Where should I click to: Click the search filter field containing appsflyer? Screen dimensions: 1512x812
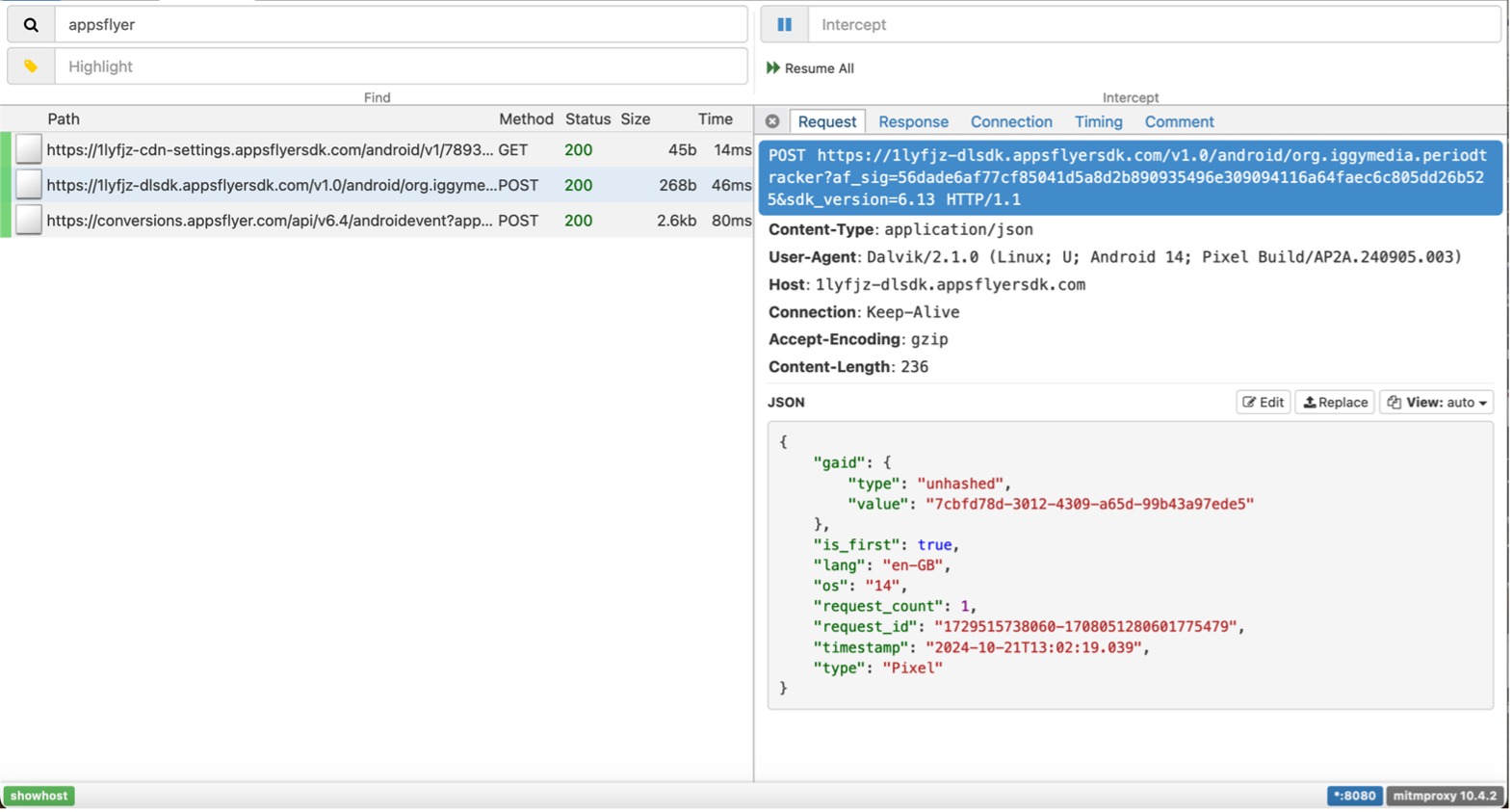pos(401,25)
